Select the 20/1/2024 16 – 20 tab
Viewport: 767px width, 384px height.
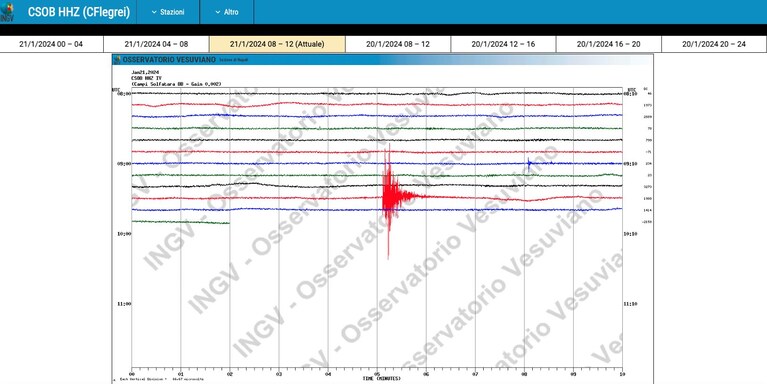[609, 44]
